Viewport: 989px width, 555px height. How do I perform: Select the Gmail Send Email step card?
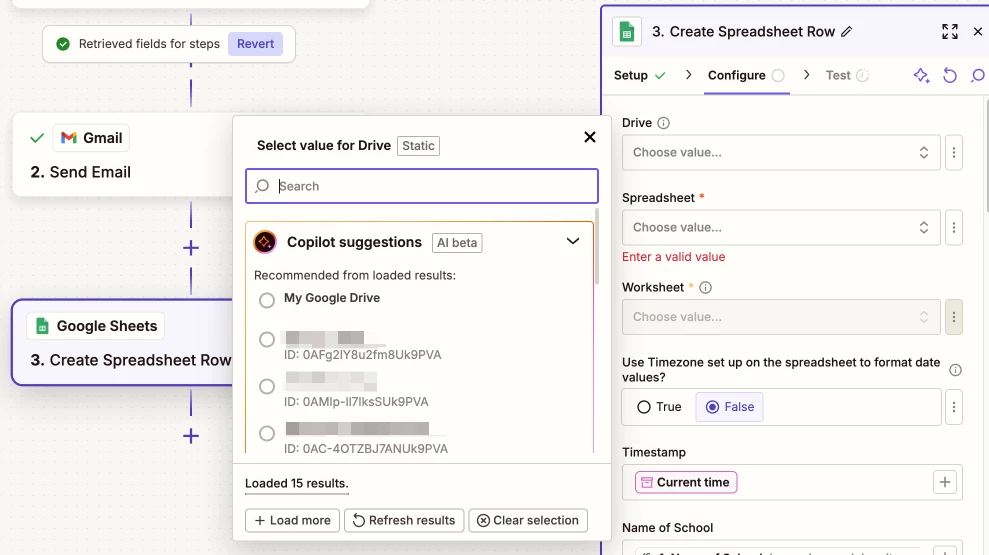click(123, 155)
